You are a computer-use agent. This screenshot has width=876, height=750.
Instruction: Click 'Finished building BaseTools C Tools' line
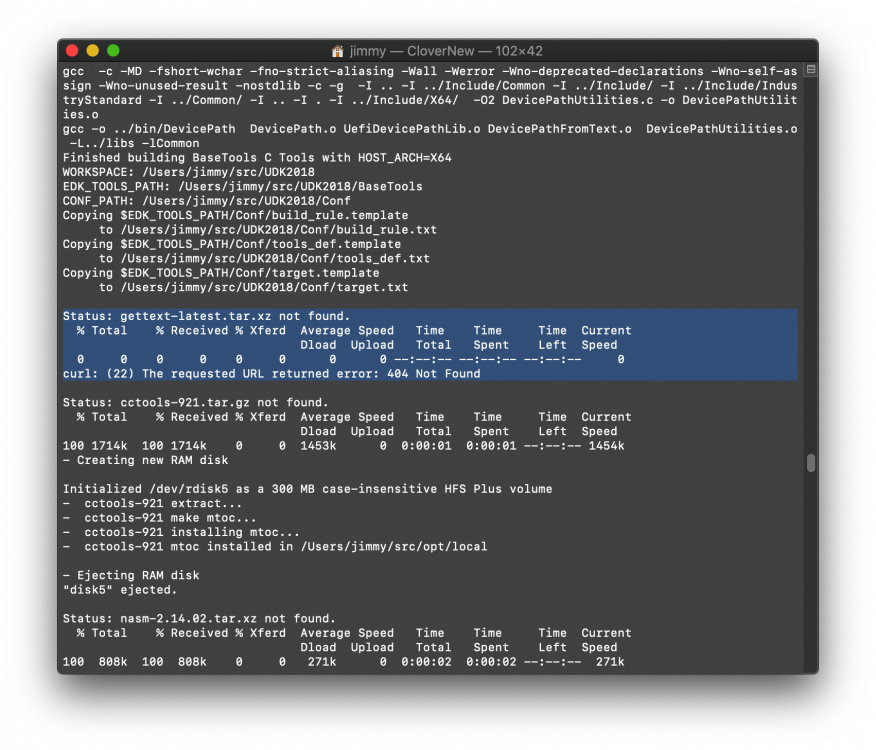257,158
